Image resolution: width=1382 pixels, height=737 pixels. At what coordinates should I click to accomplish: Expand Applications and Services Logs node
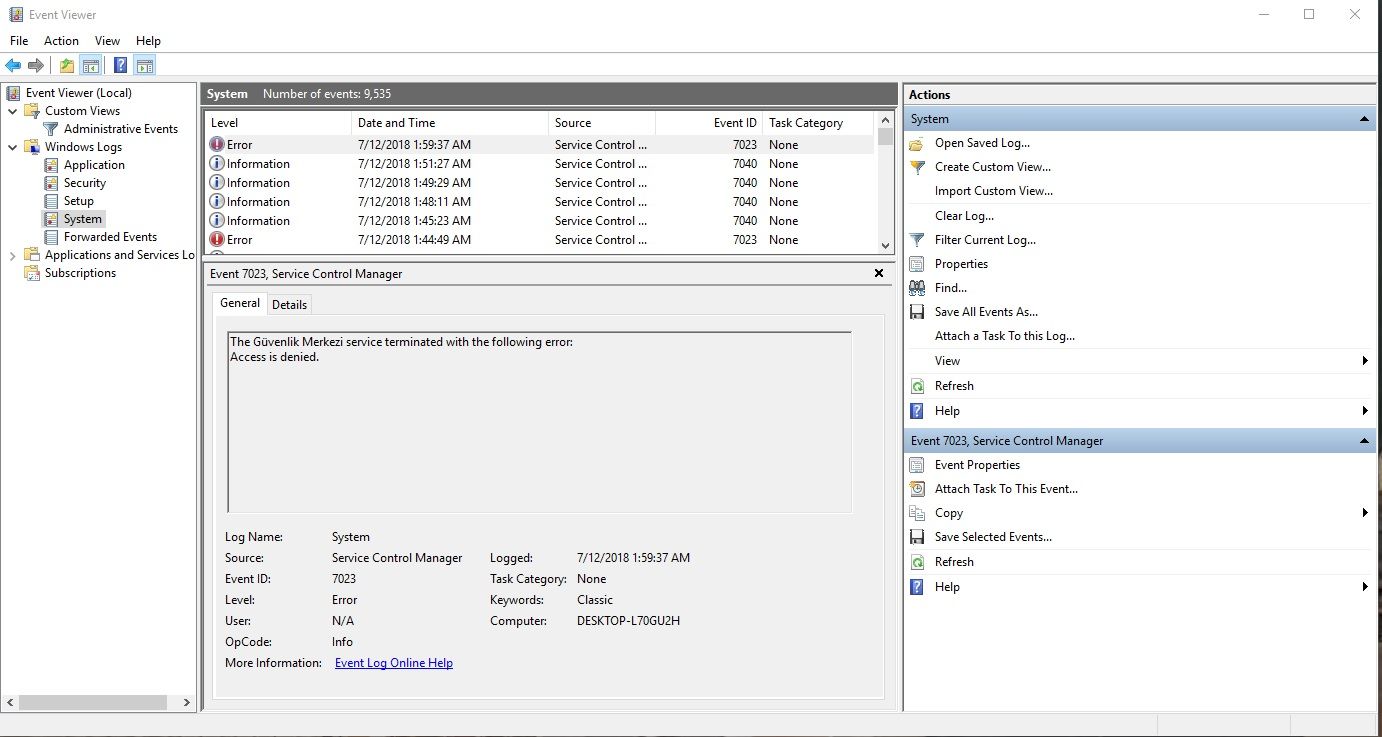pyautogui.click(x=12, y=255)
